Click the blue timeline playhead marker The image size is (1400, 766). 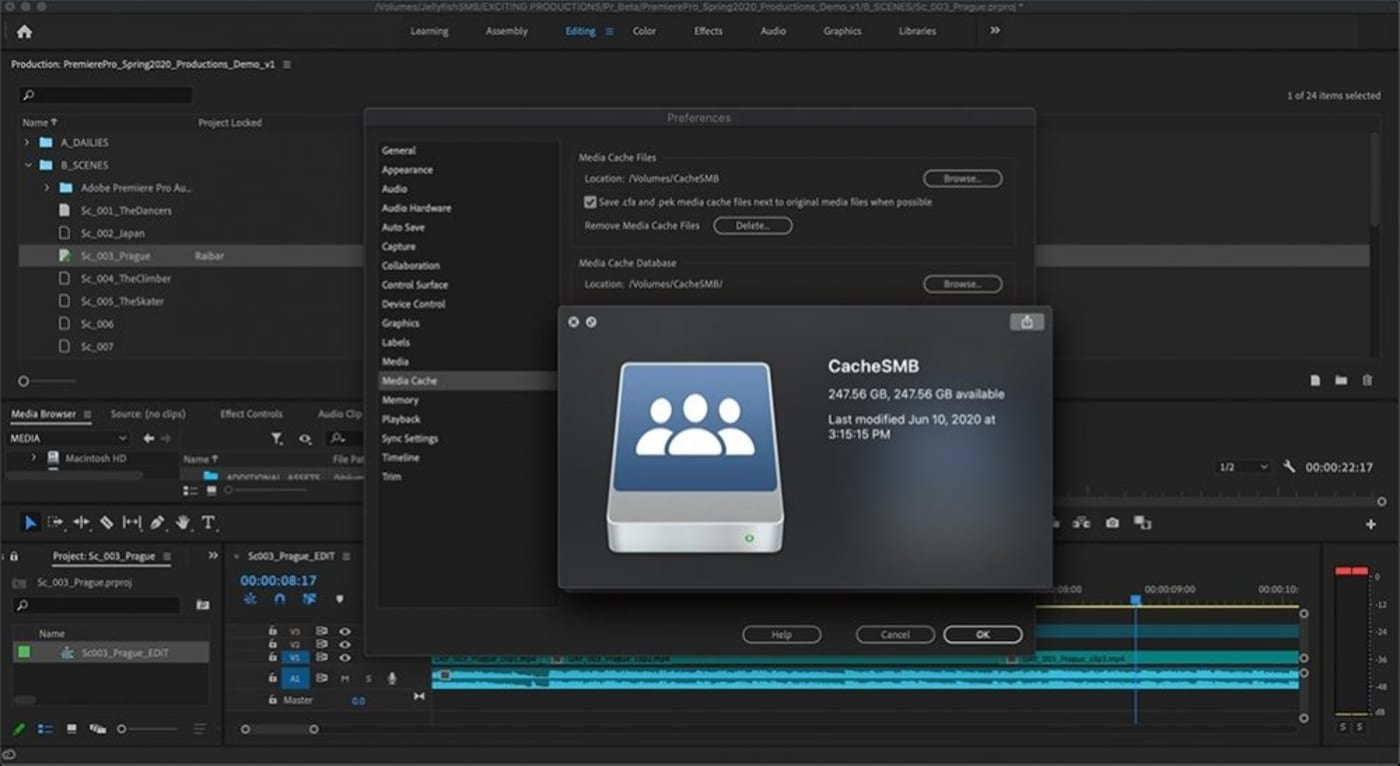point(1135,600)
